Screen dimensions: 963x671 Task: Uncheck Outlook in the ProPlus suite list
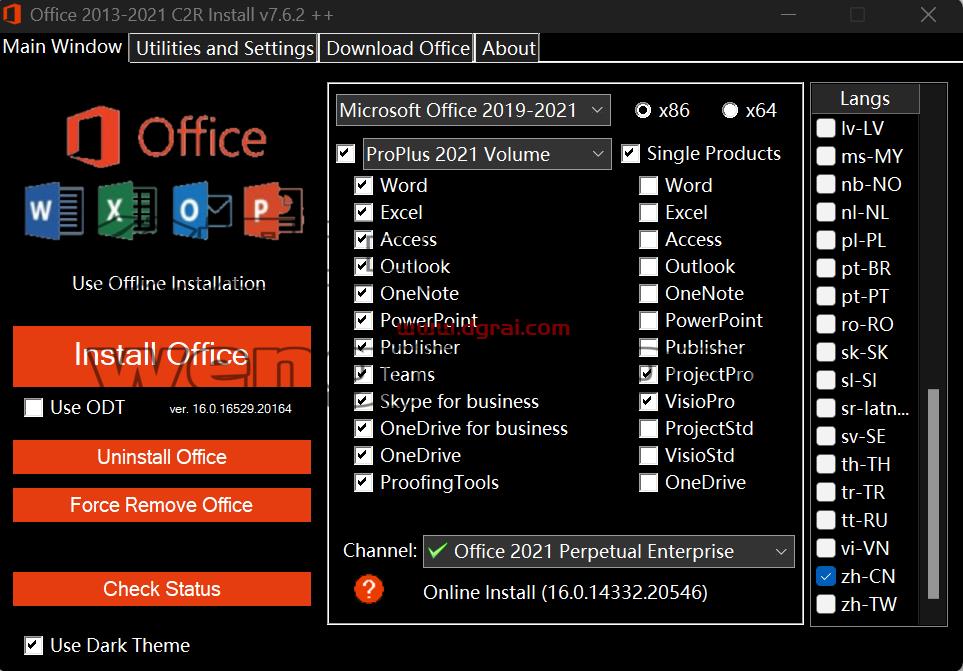[364, 266]
